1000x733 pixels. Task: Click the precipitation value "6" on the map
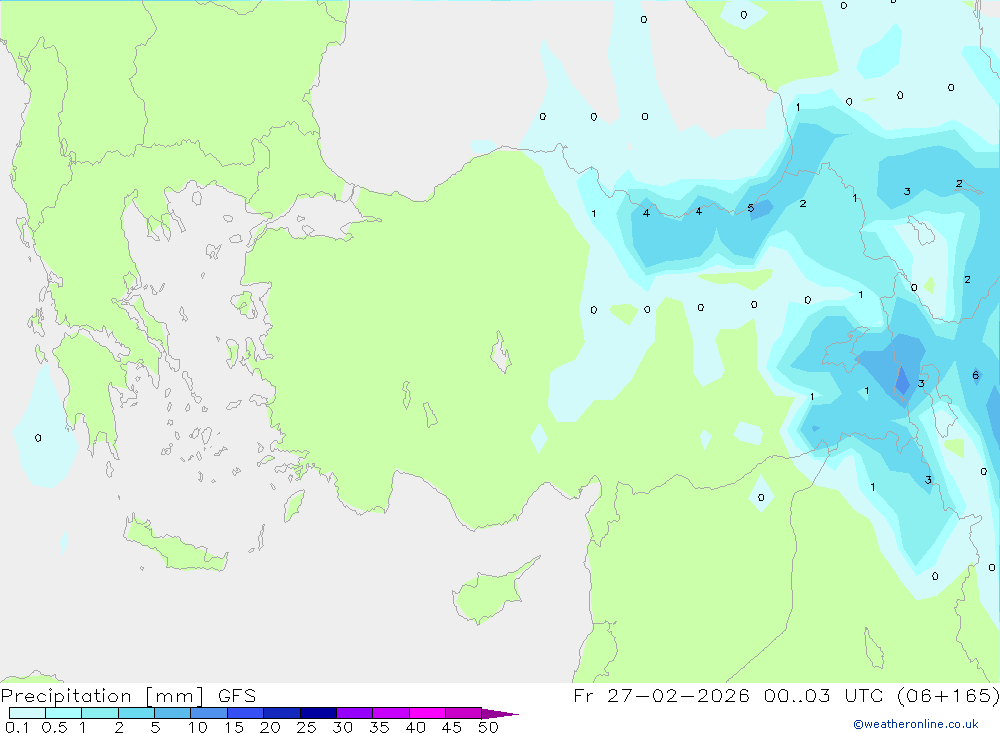976,375
